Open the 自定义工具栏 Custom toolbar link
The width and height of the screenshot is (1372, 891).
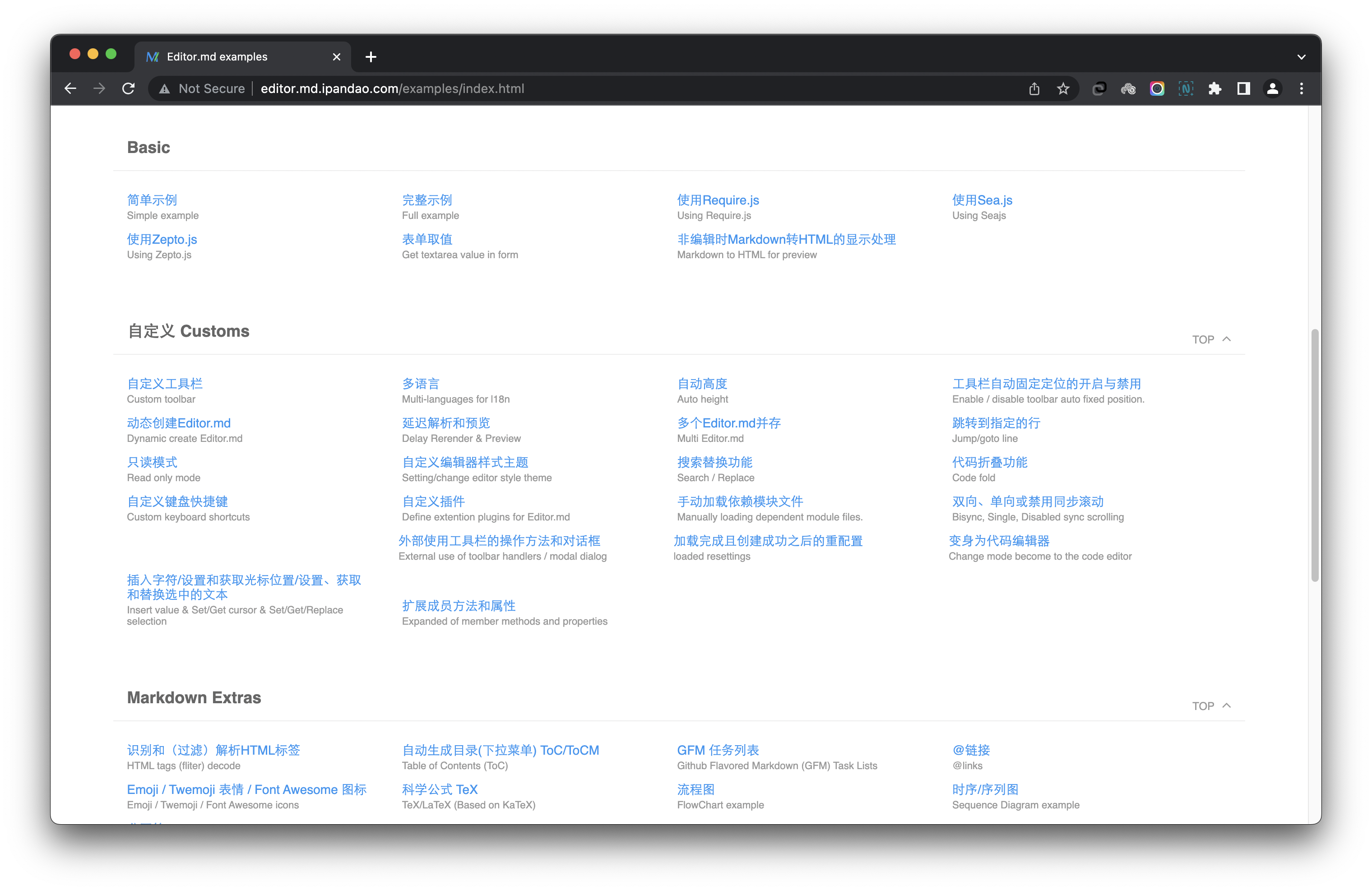pos(164,384)
